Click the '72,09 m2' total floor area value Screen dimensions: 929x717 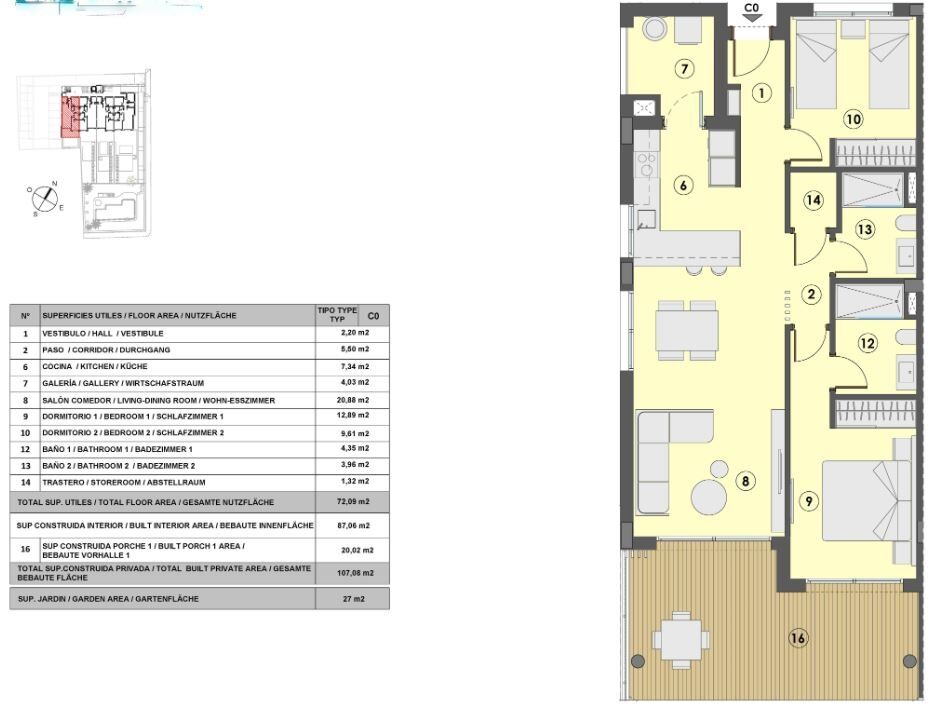[x=353, y=501]
